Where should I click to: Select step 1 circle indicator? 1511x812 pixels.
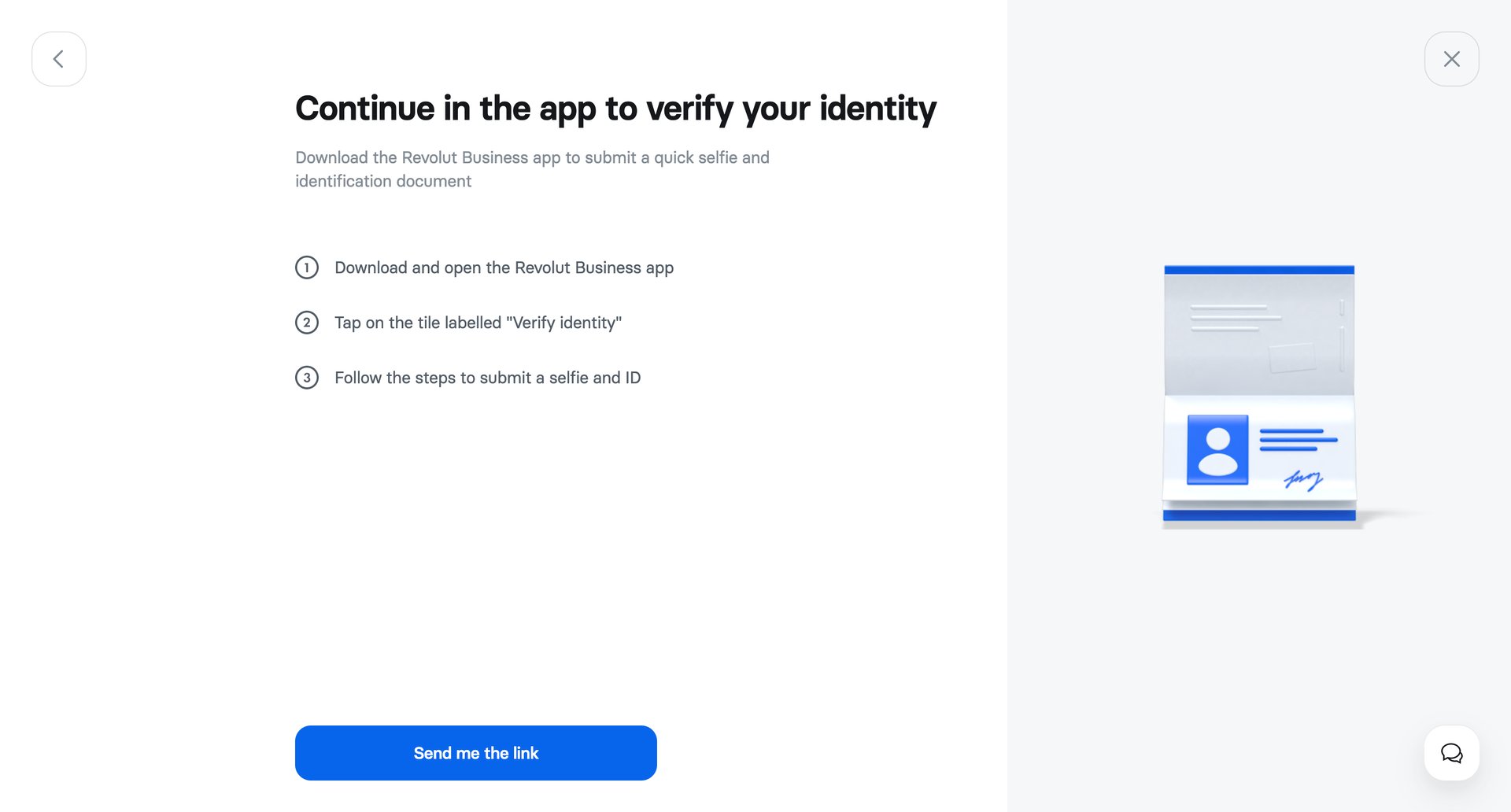click(x=306, y=268)
